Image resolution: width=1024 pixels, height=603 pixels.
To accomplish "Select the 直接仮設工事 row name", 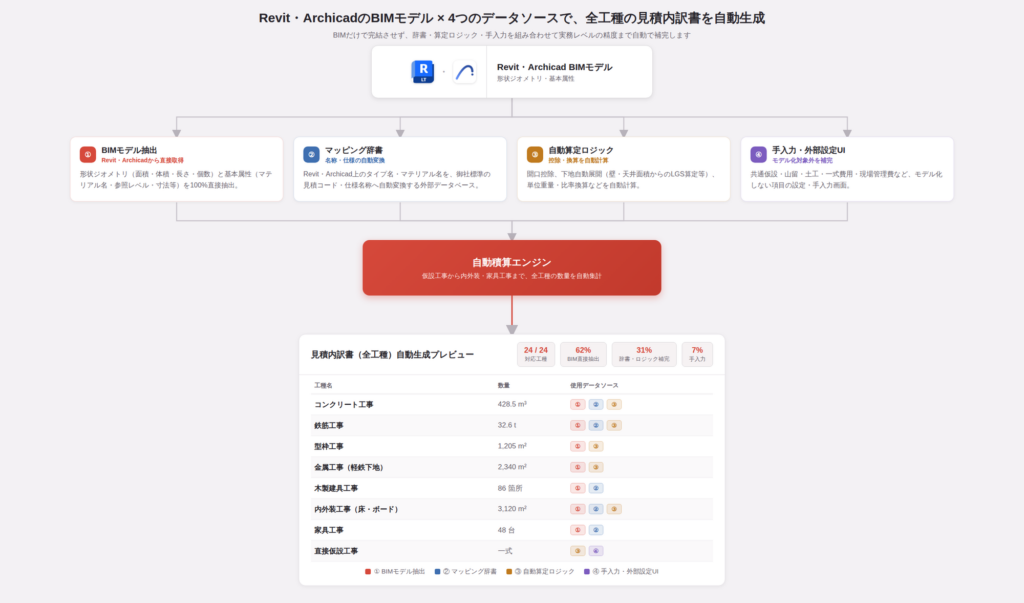I will 336,551.
